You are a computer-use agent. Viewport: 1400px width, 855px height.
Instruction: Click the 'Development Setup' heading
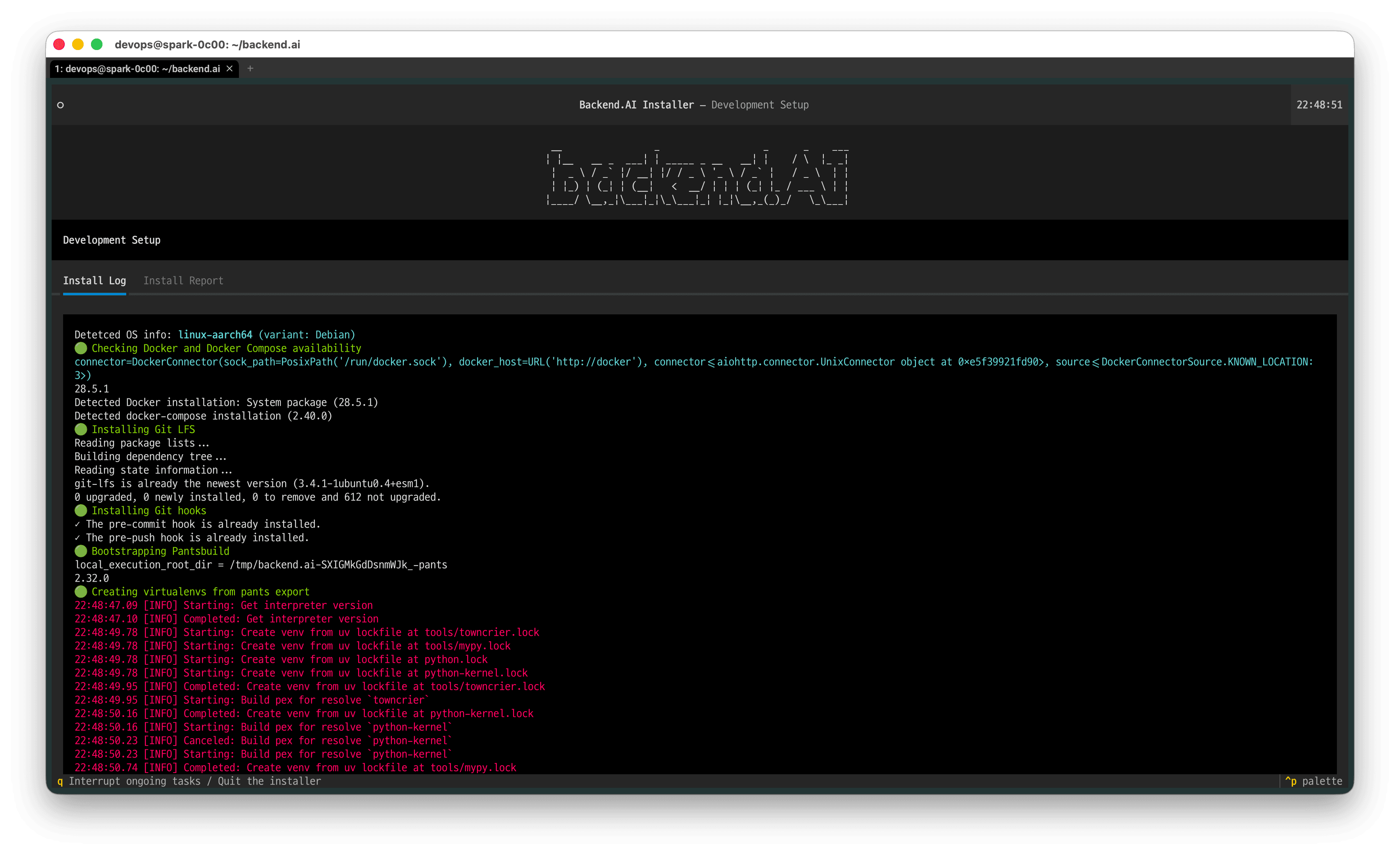[111, 240]
